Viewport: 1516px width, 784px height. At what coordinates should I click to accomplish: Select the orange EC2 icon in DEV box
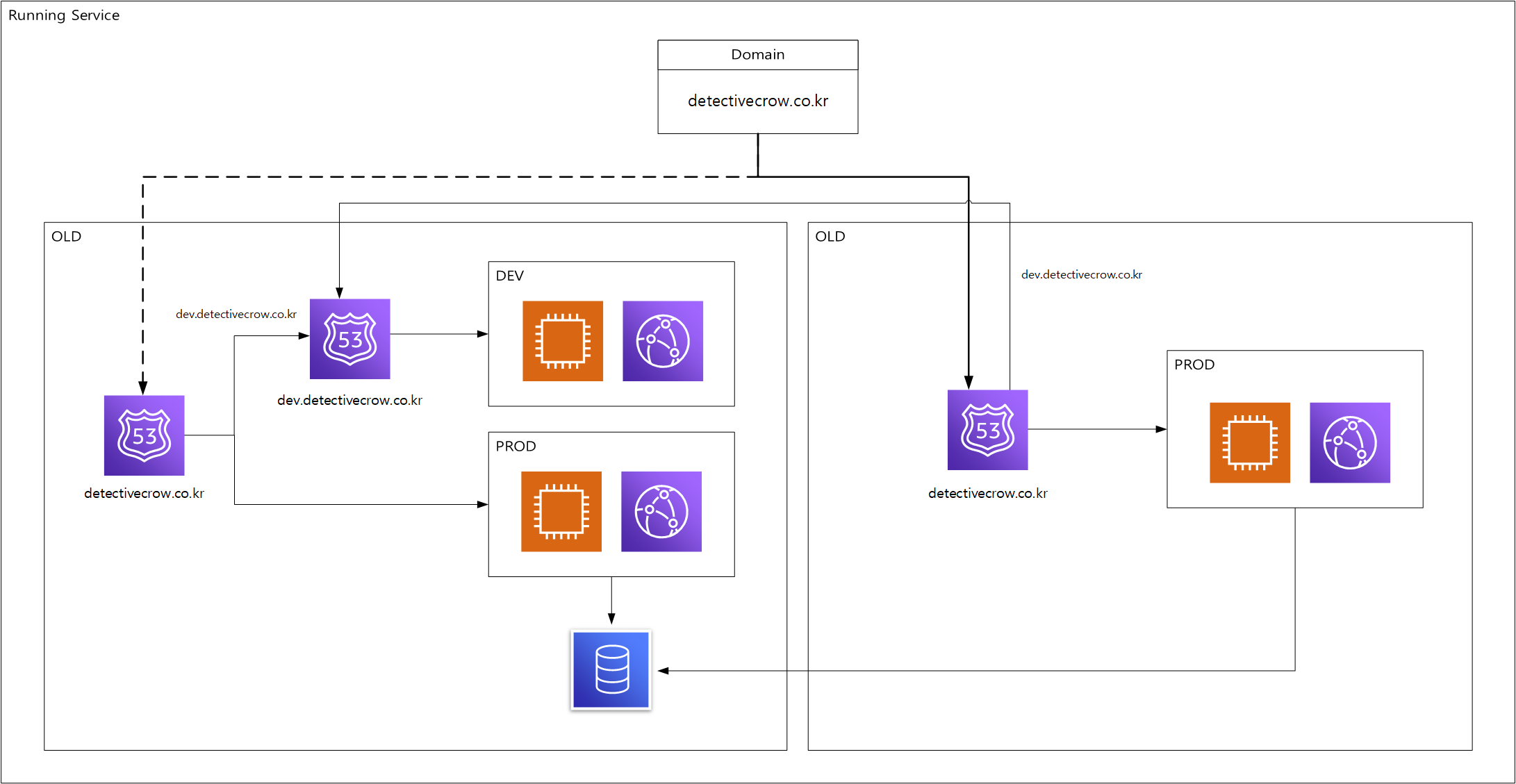(x=562, y=341)
